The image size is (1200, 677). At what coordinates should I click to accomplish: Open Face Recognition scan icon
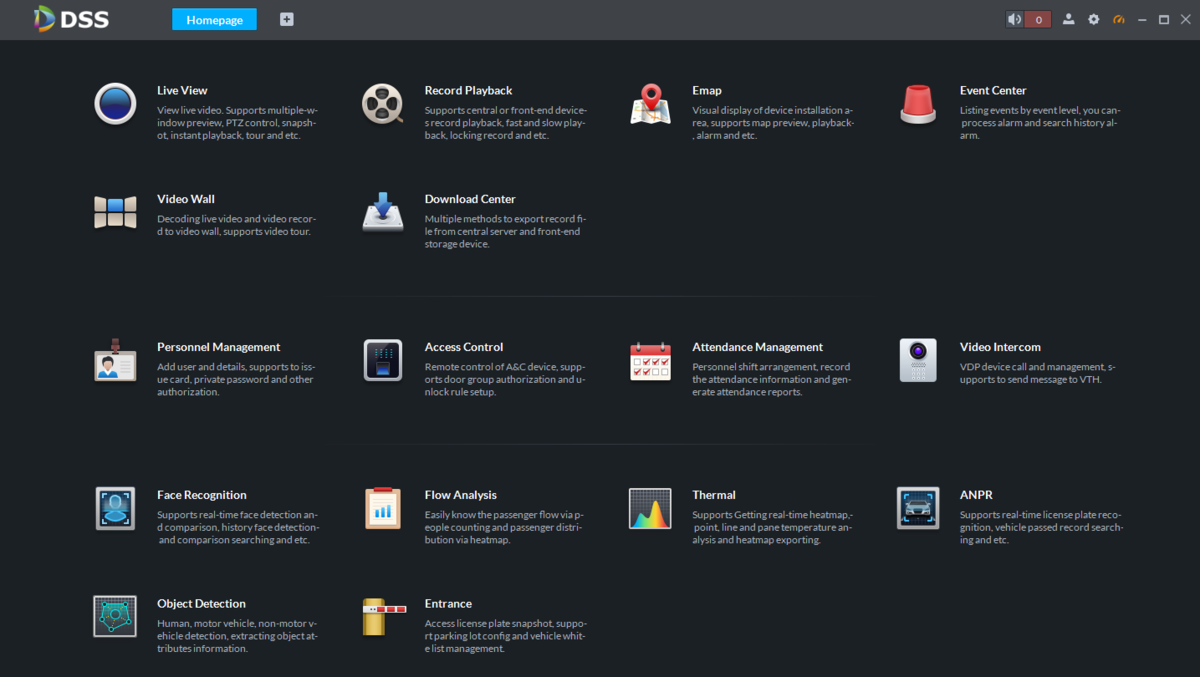click(115, 508)
